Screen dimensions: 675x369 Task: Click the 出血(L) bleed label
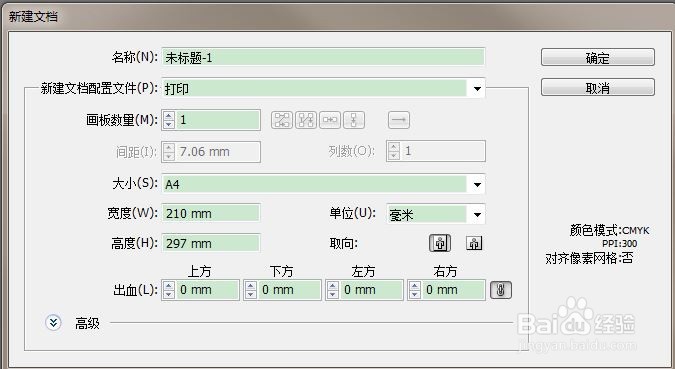(135, 290)
